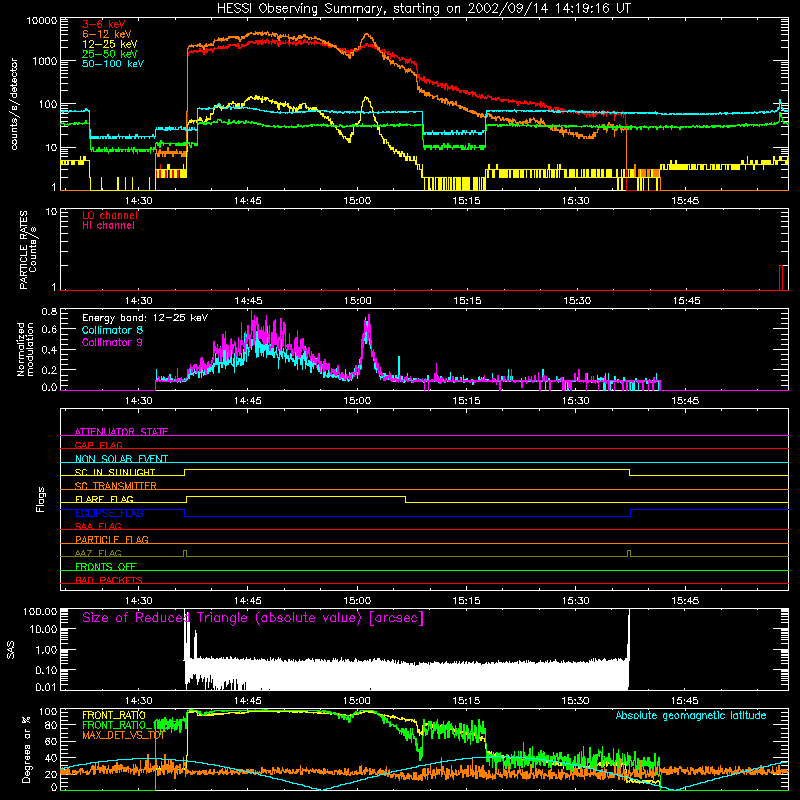Click 15:00 tick label under counts panel
Screen dimensions: 800x800
(x=357, y=201)
